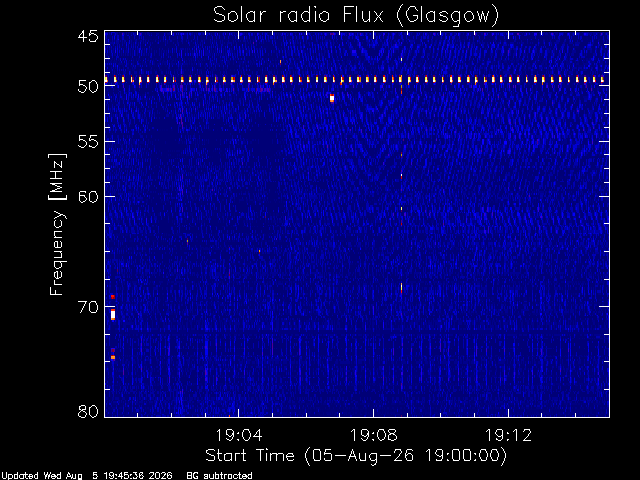Click the 80 MHz axis tick label
The height and width of the screenshot is (480, 640).
pyautogui.click(x=88, y=411)
